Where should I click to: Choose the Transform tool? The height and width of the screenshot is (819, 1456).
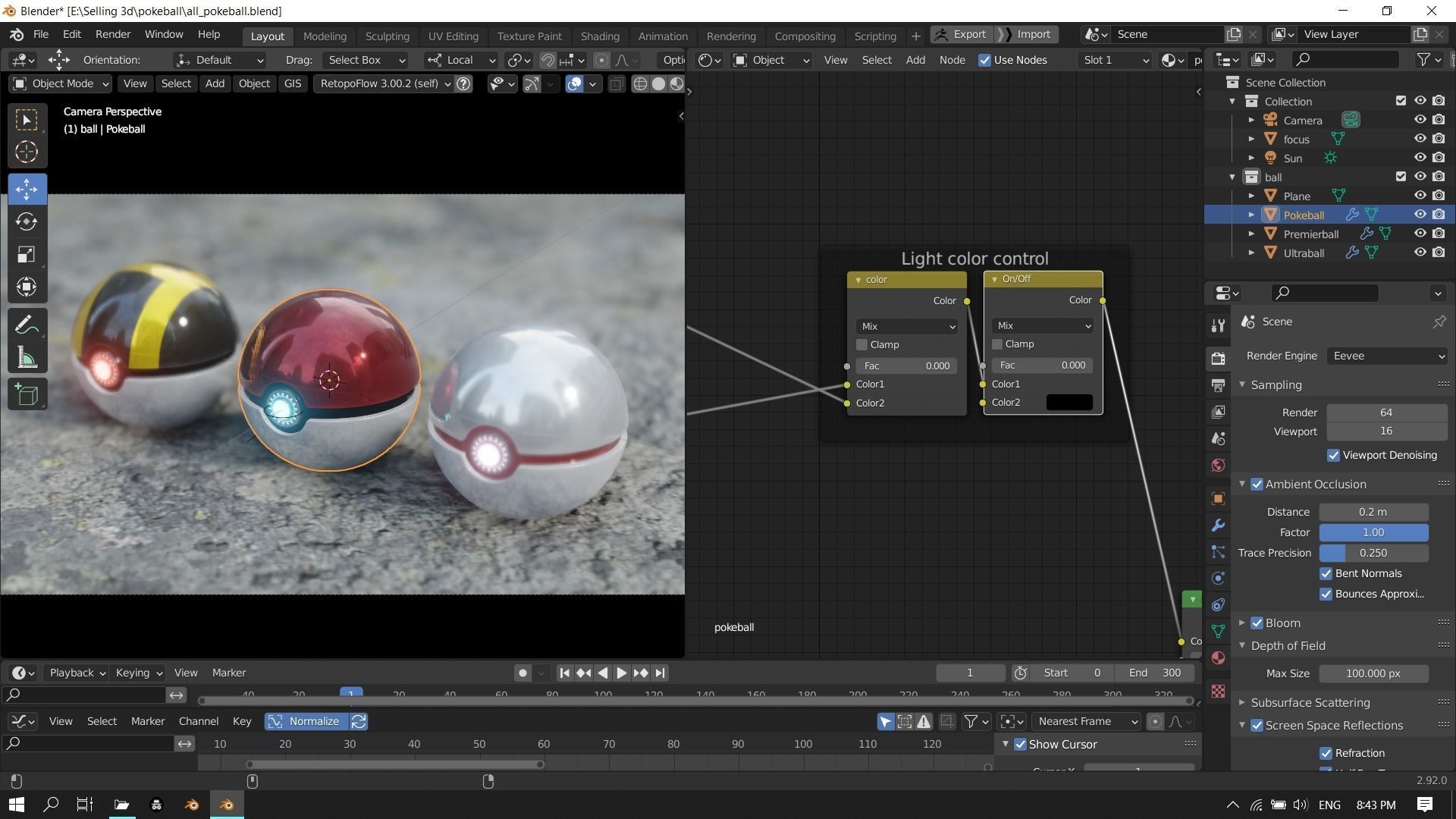[x=27, y=287]
